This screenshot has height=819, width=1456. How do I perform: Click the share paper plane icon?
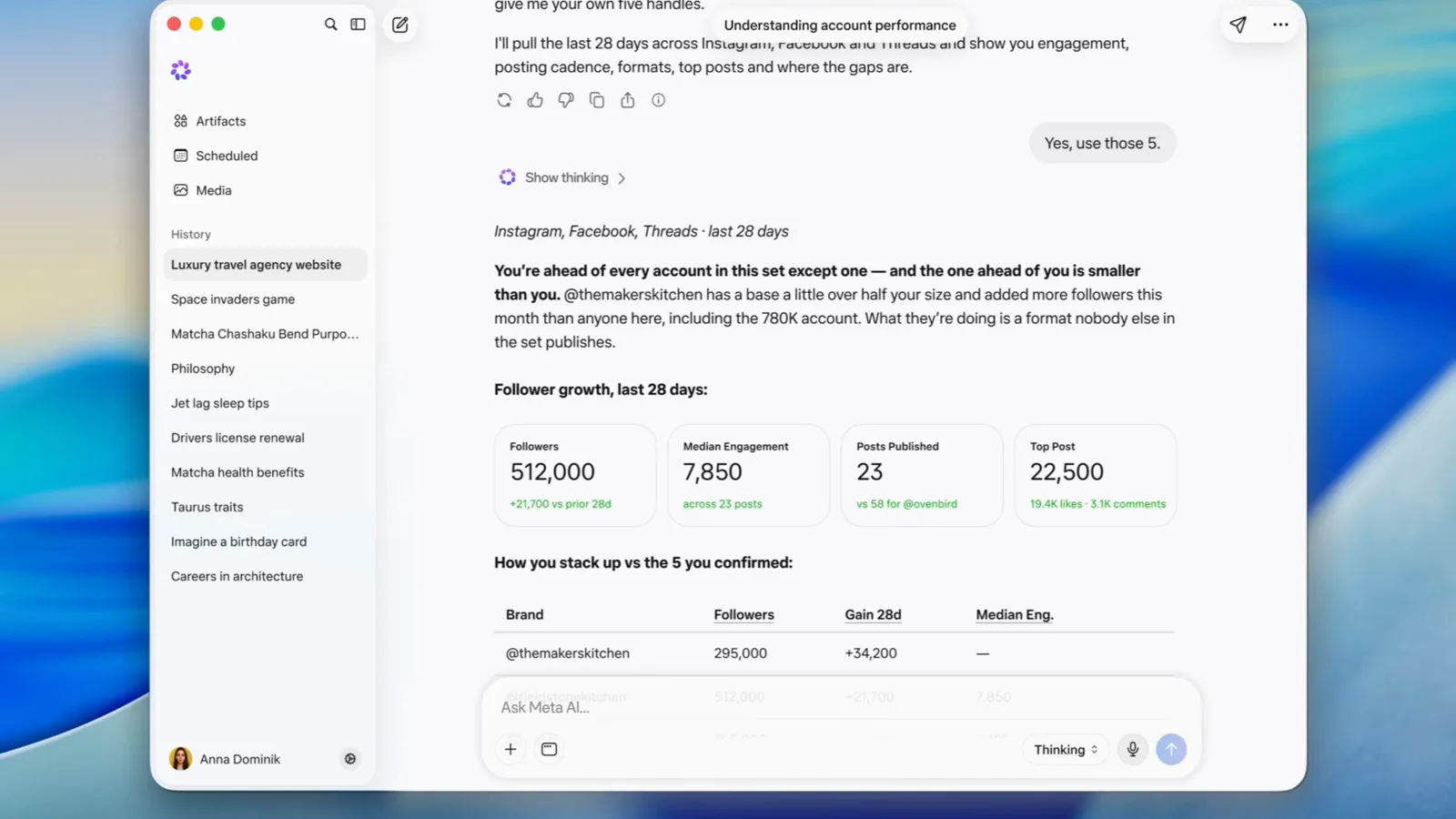coord(1238,25)
